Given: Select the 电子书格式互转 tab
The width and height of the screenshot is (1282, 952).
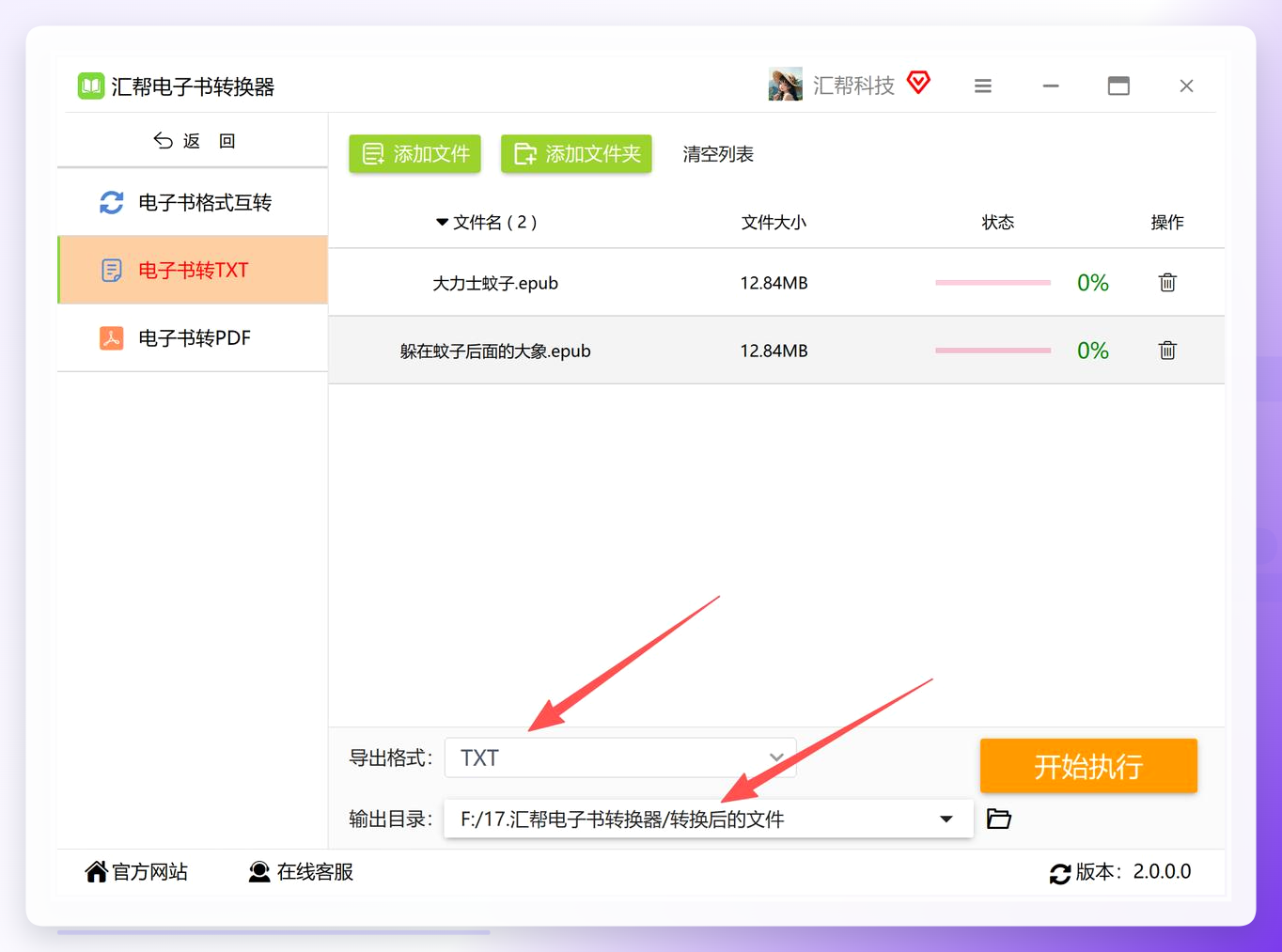Looking at the screenshot, I should (193, 202).
